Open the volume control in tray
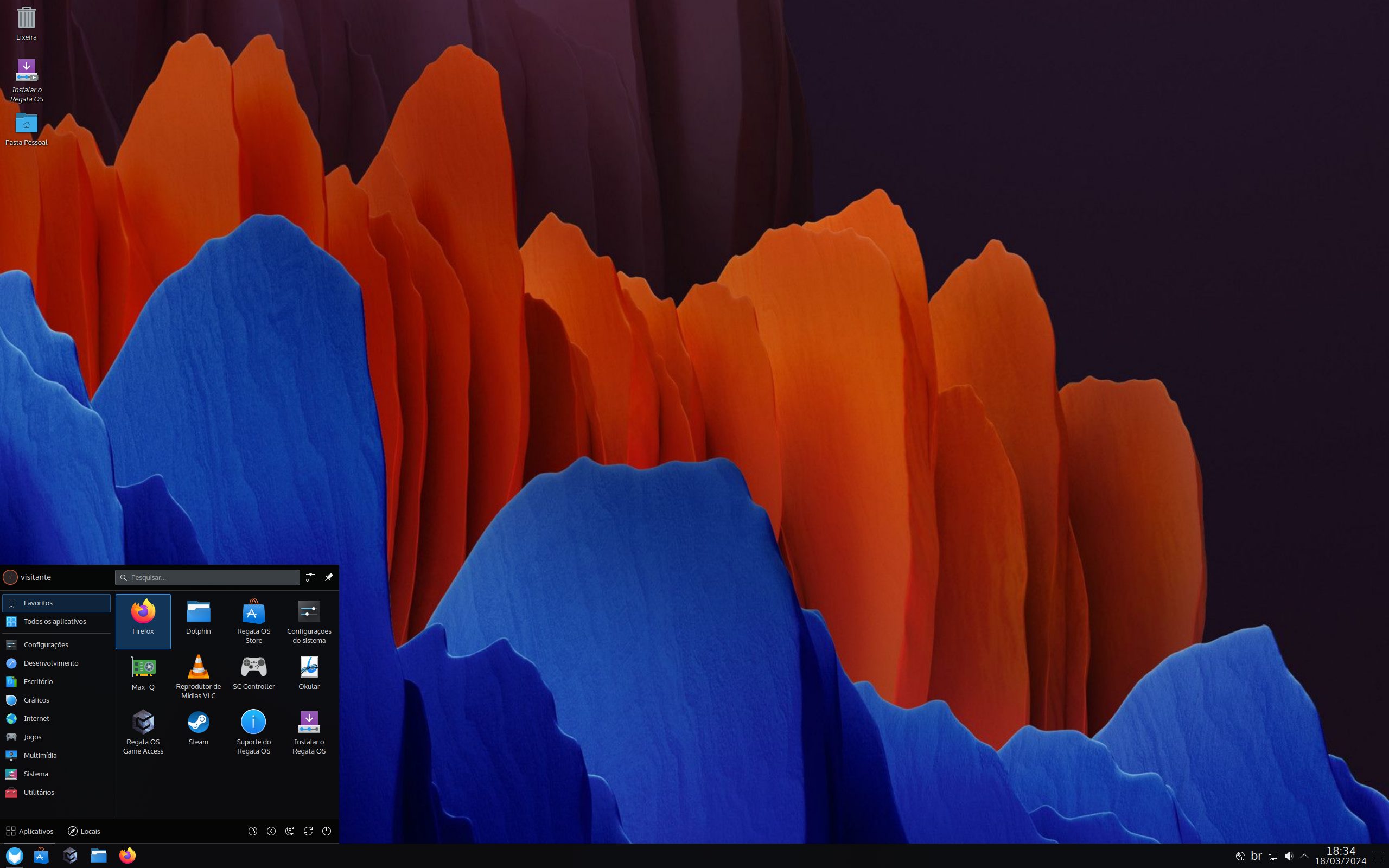The height and width of the screenshot is (868, 1389). pos(1289,856)
